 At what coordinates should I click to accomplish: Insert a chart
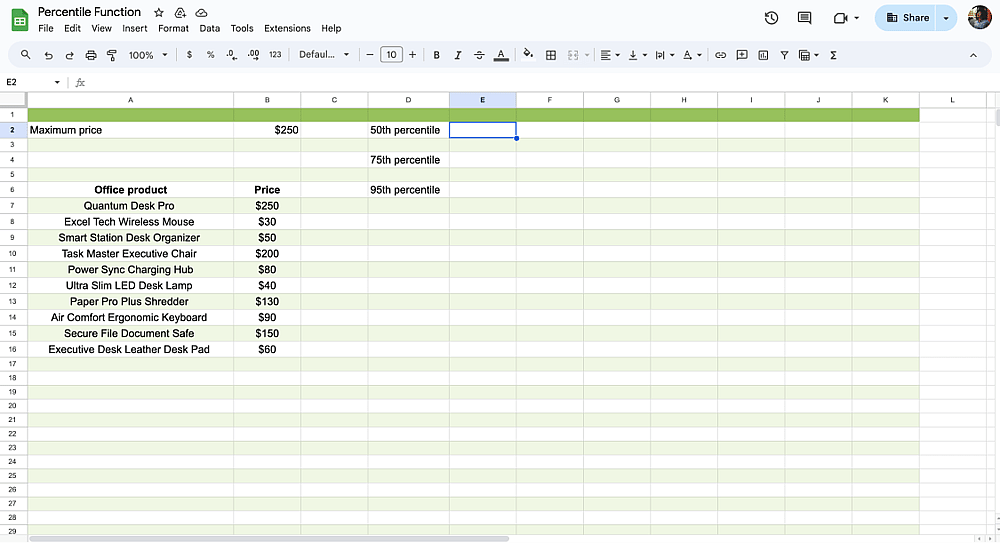tap(763, 56)
